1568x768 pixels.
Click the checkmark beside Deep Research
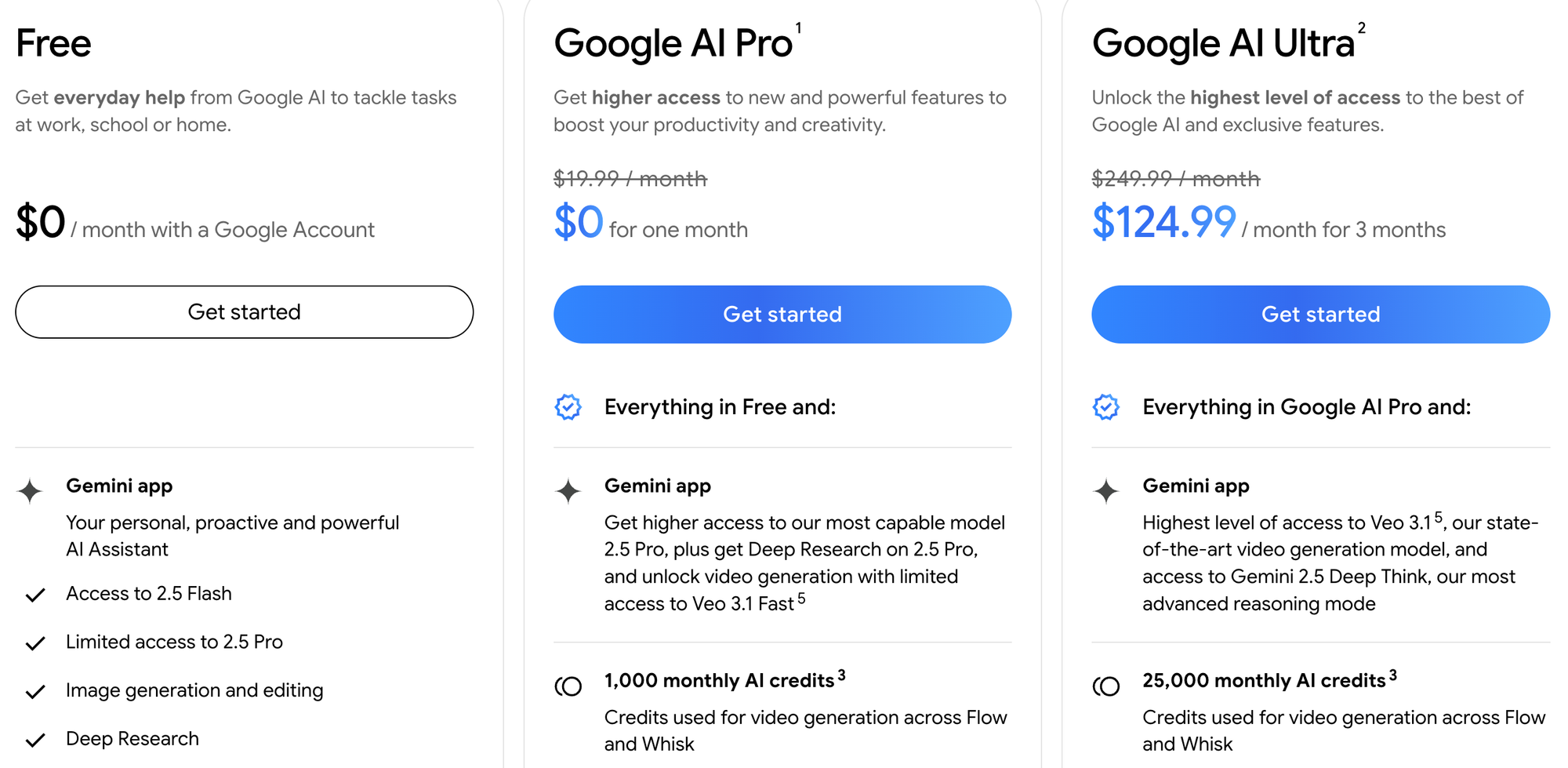34,738
